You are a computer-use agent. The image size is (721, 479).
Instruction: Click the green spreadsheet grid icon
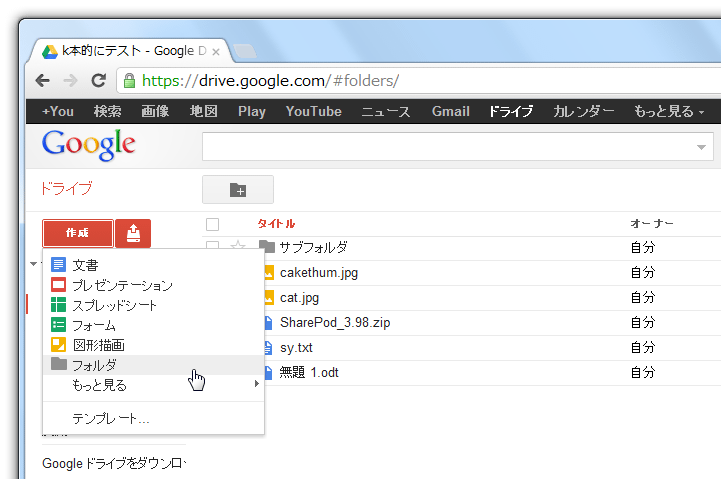click(x=58, y=304)
